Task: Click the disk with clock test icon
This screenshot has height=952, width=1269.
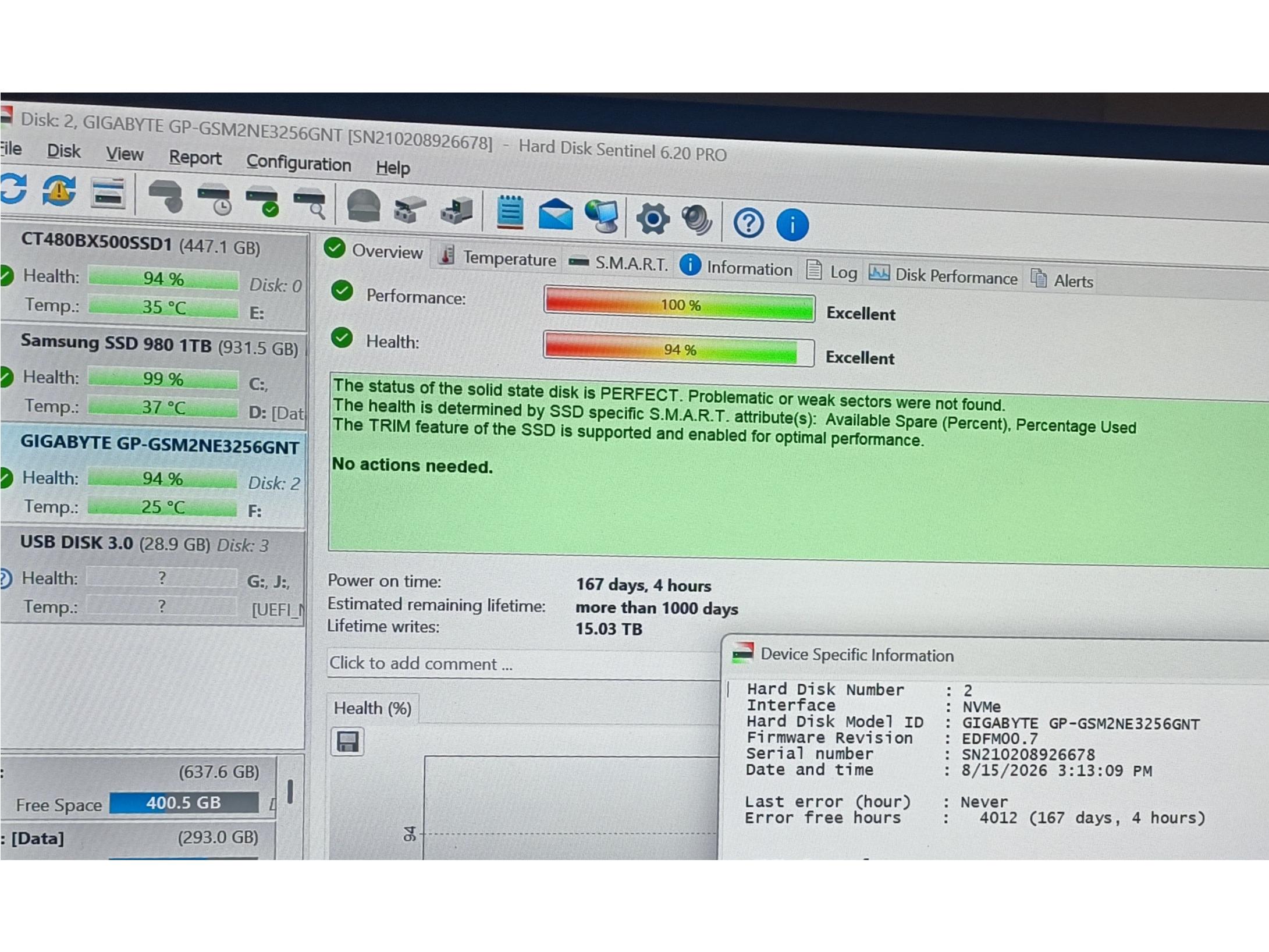Action: [x=214, y=199]
